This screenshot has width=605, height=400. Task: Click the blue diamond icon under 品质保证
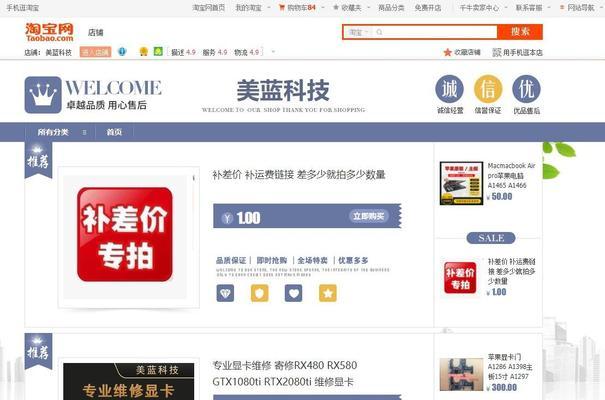[225, 293]
